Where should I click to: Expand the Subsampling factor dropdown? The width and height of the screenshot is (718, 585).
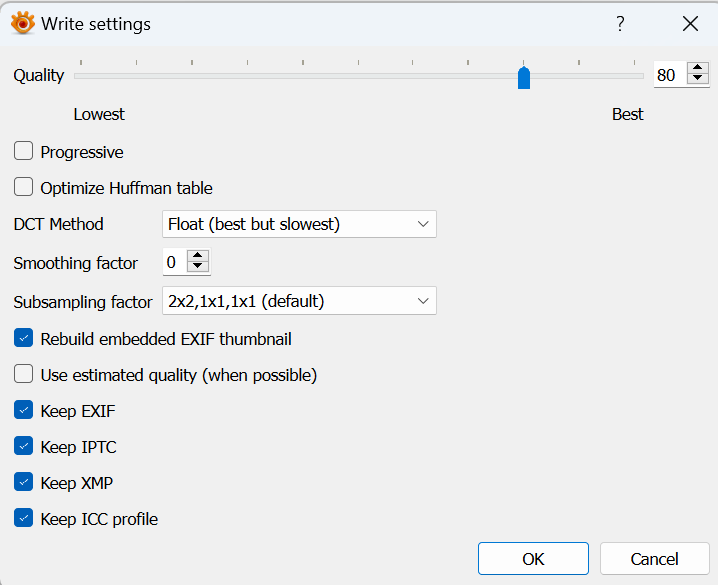coord(299,300)
